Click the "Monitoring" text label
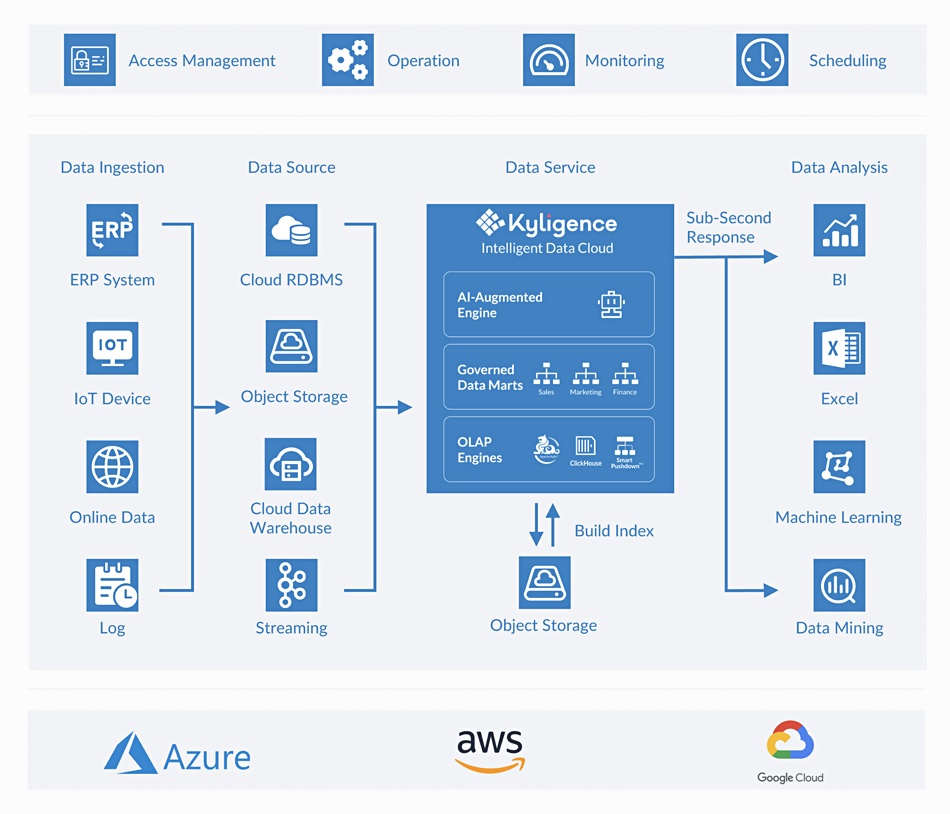The image size is (950, 814). 625,61
